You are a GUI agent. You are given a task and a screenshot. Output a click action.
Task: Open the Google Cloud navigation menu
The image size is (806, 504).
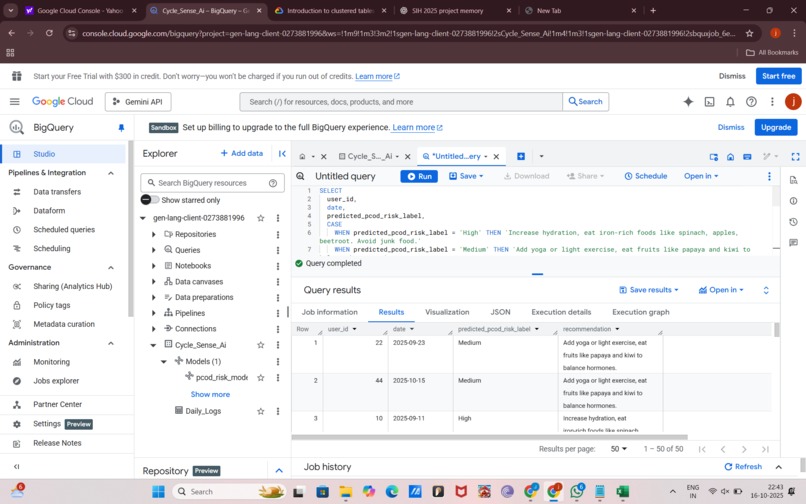click(x=14, y=102)
